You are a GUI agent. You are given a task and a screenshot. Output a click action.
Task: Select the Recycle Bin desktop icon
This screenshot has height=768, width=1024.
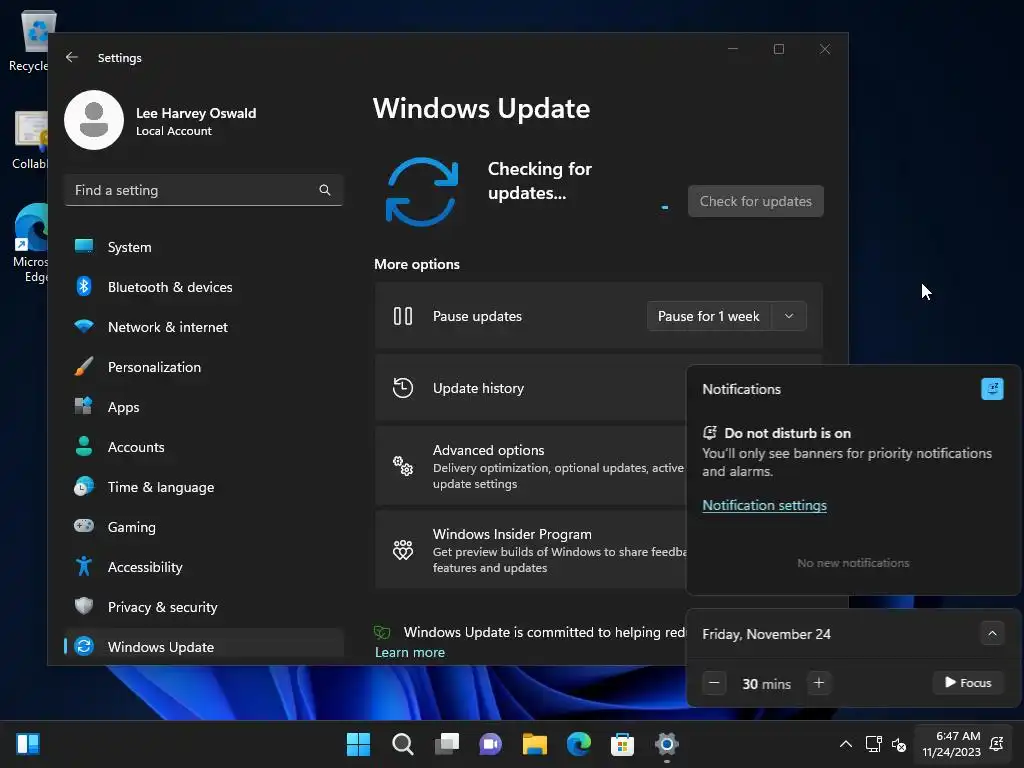point(29,40)
